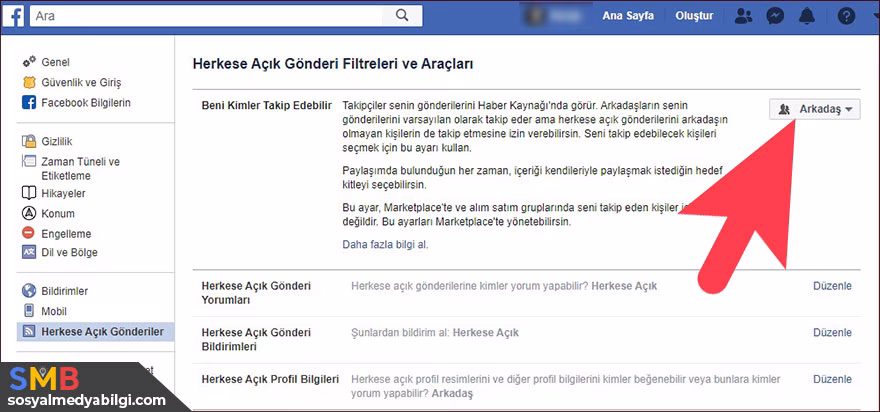880x412 pixels.
Task: Open Bildirimler settings
Action: pos(65,291)
